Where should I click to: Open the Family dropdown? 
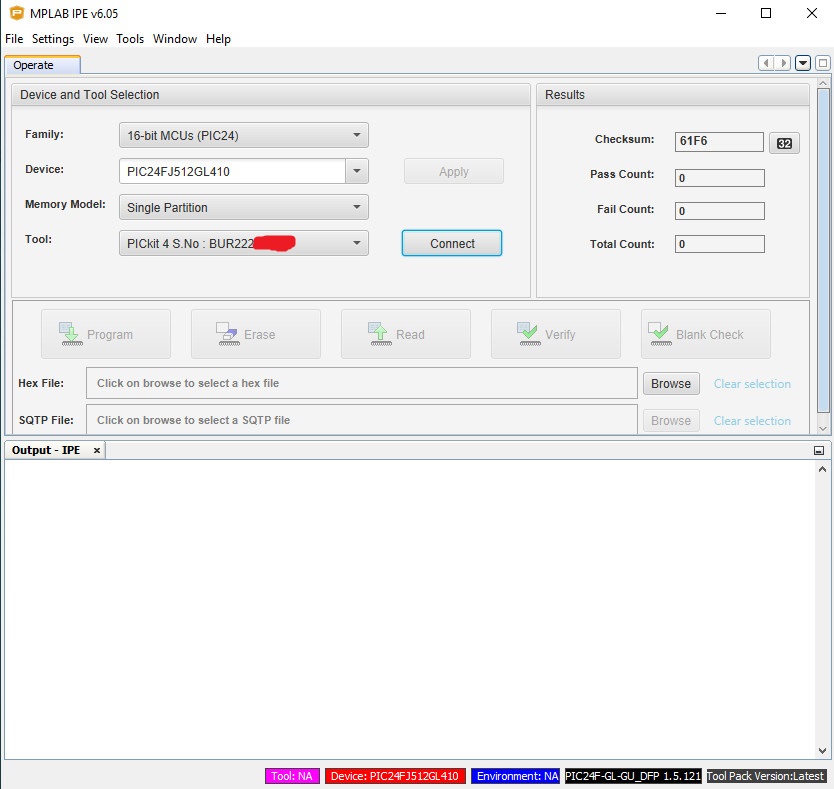pos(243,135)
